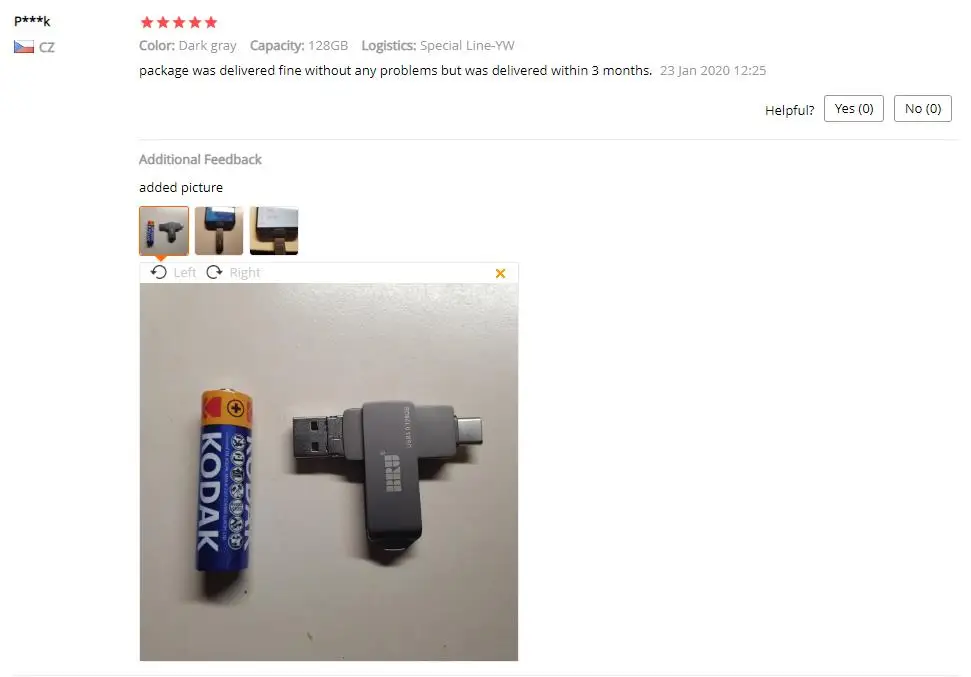The height and width of the screenshot is (677, 971).
Task: Click the CZ country label
Action: click(x=46, y=48)
